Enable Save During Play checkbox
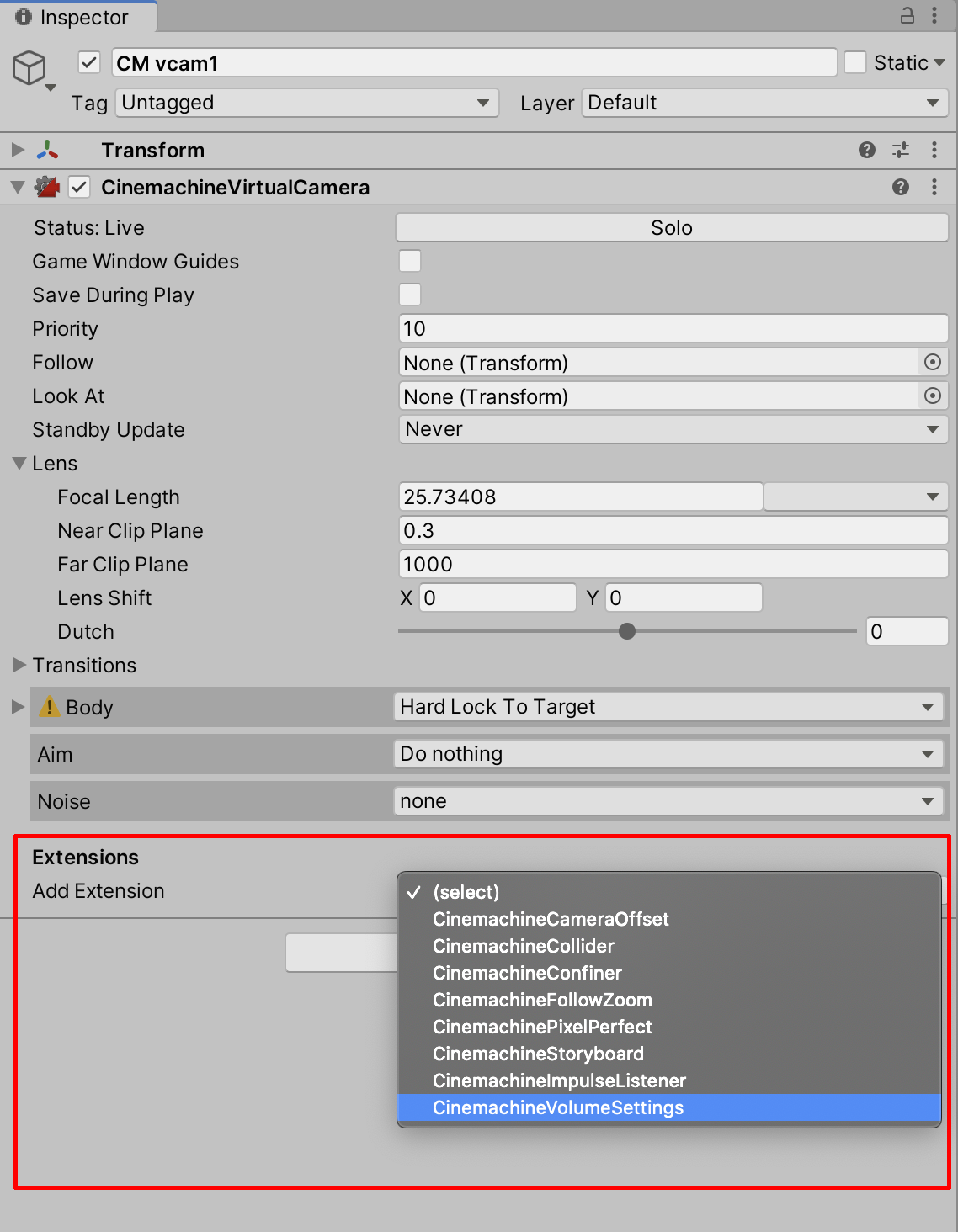 coord(410,295)
